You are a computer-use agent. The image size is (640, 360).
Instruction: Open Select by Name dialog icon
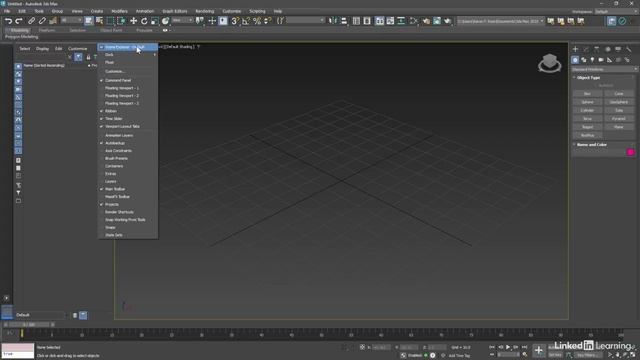(99, 21)
